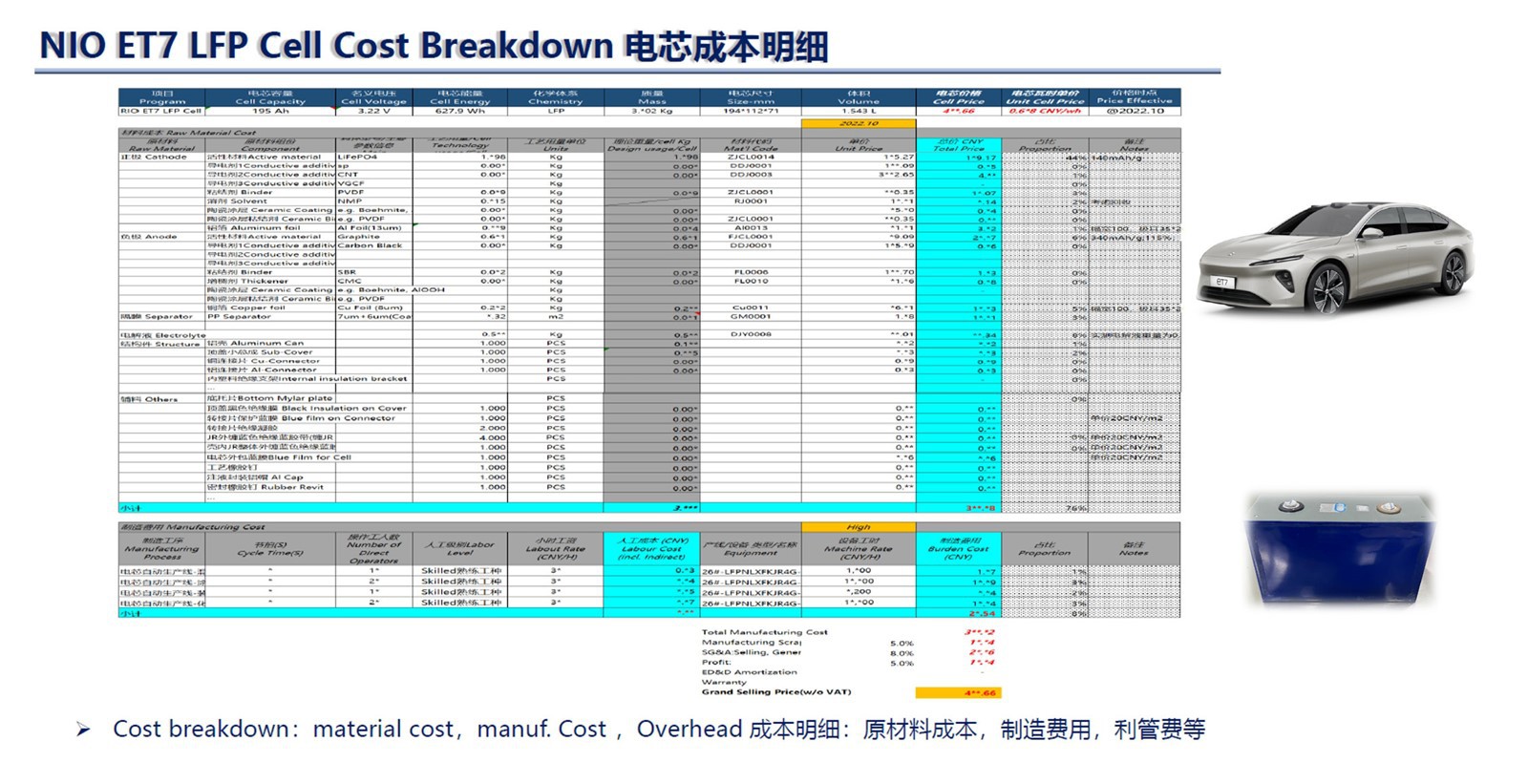1528x784 pixels.
Task: Click the '1.543 L' volume value
Action: 859,111
